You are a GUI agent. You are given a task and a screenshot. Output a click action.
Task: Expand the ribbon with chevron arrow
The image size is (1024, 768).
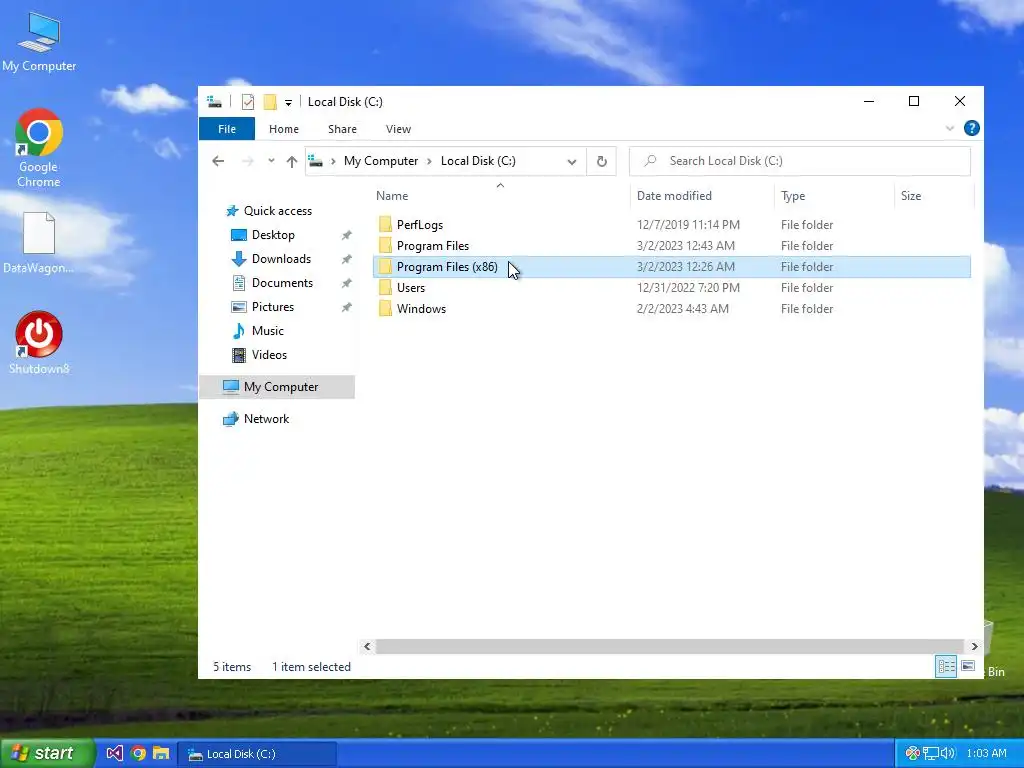[x=950, y=129]
